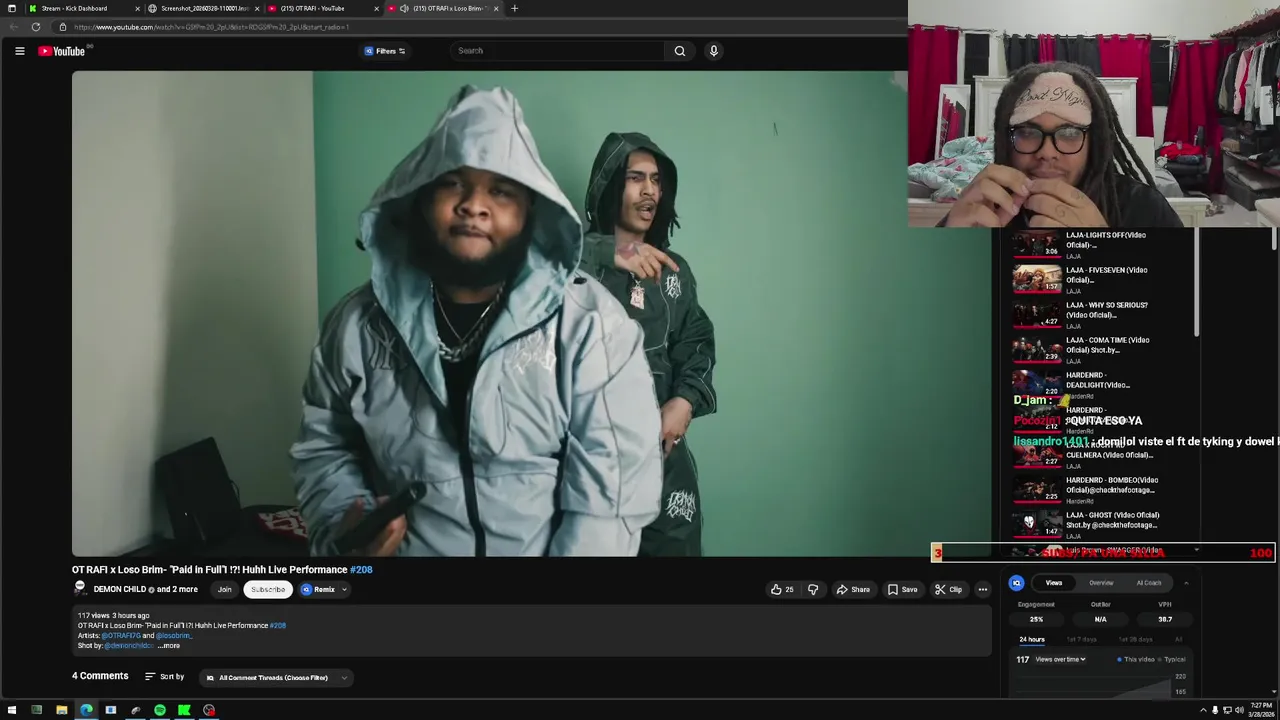Open DEMON CHILD and 2 more channel link
The height and width of the screenshot is (720, 1280).
pos(146,590)
